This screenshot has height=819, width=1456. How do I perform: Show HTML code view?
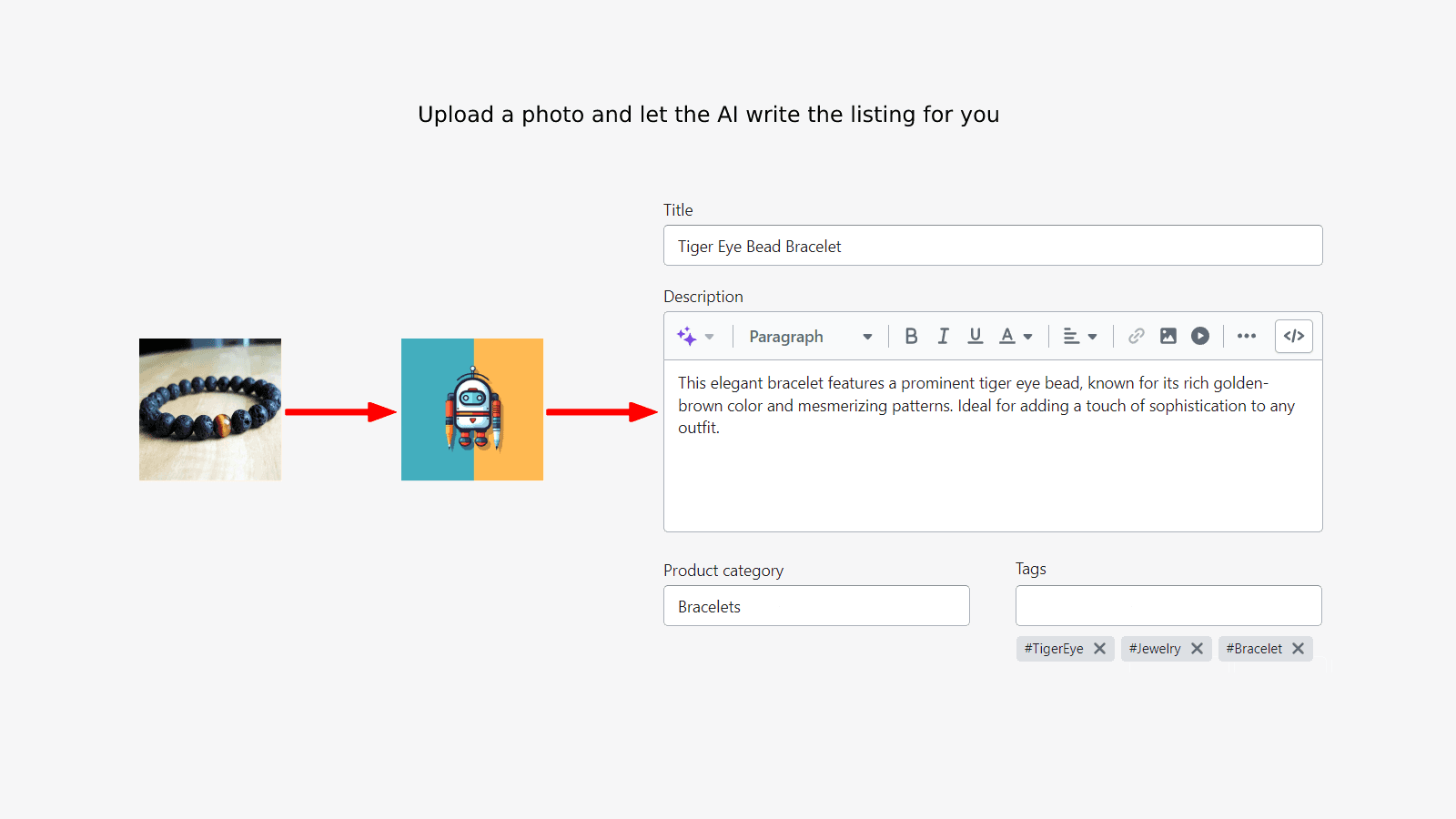click(x=1293, y=337)
